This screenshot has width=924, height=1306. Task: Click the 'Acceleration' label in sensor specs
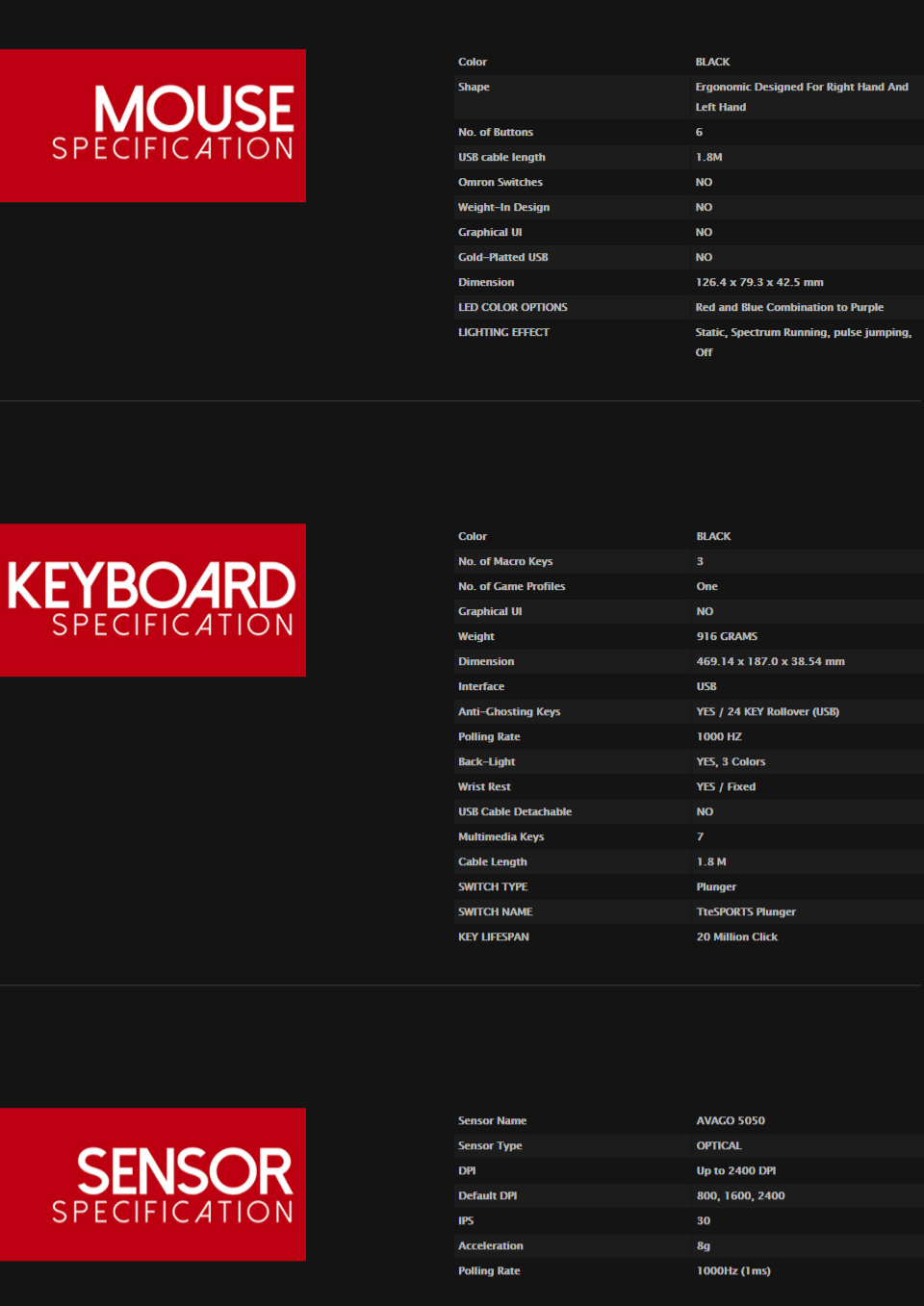pyautogui.click(x=490, y=1245)
